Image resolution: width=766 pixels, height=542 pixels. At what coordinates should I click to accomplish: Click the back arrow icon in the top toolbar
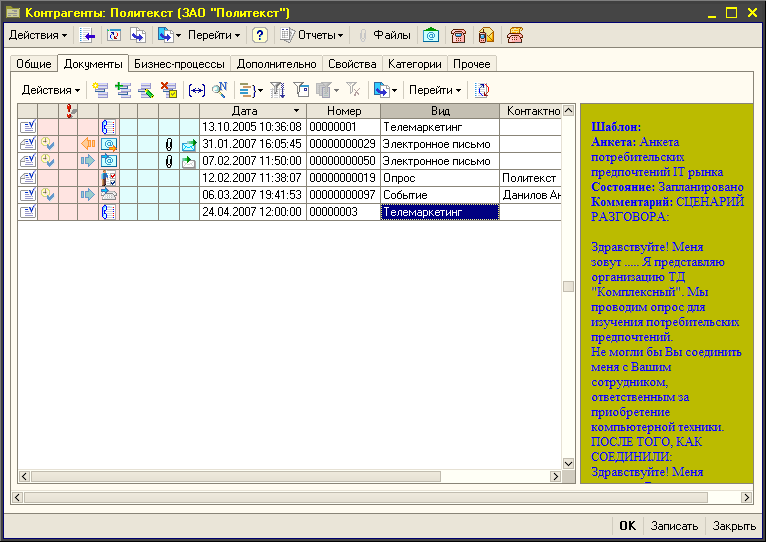[x=89, y=35]
